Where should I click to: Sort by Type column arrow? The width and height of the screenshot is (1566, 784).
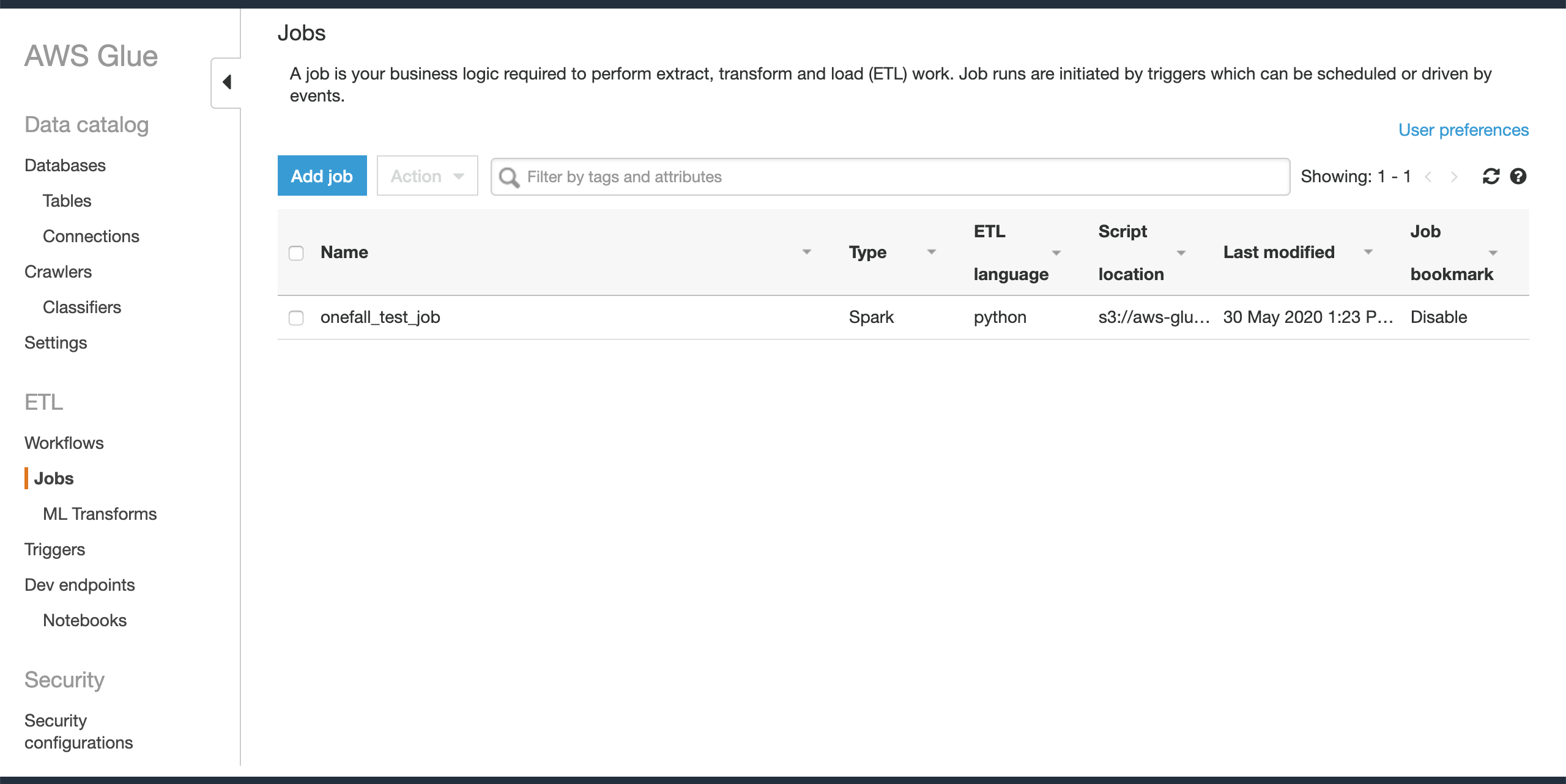pos(932,252)
